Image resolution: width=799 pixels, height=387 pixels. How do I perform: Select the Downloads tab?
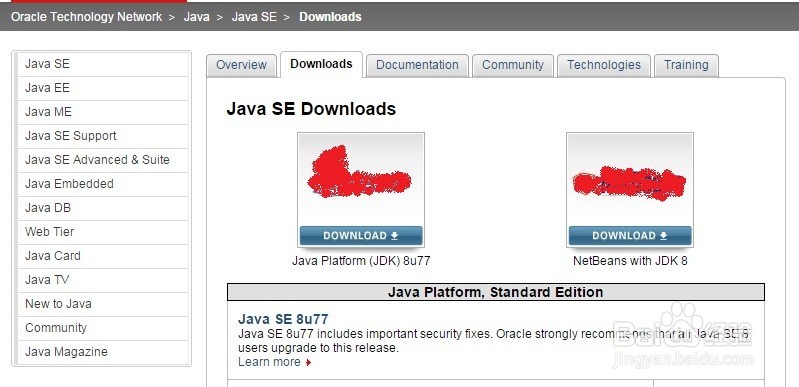coord(322,64)
